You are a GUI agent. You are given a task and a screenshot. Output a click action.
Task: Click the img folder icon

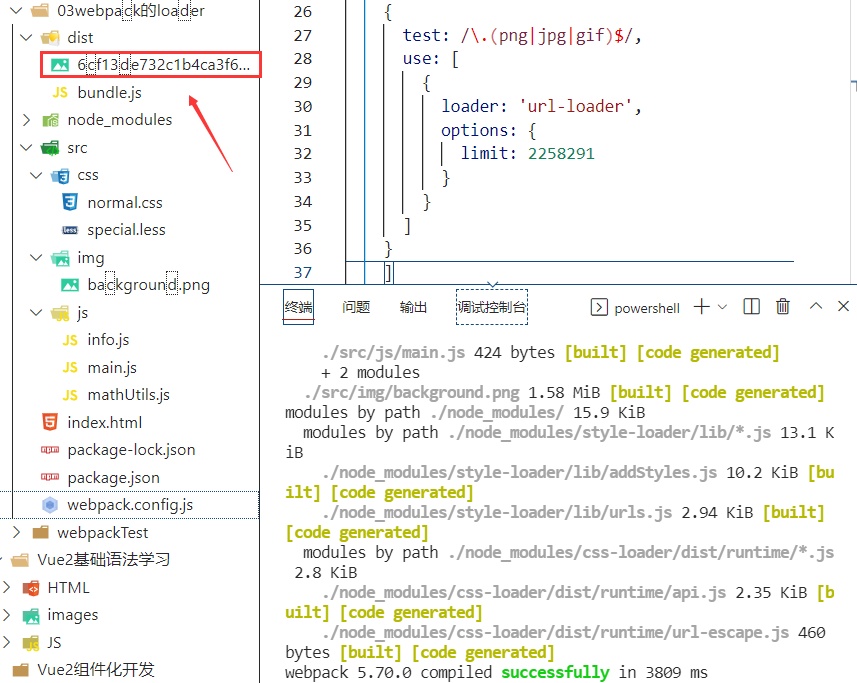click(x=60, y=257)
